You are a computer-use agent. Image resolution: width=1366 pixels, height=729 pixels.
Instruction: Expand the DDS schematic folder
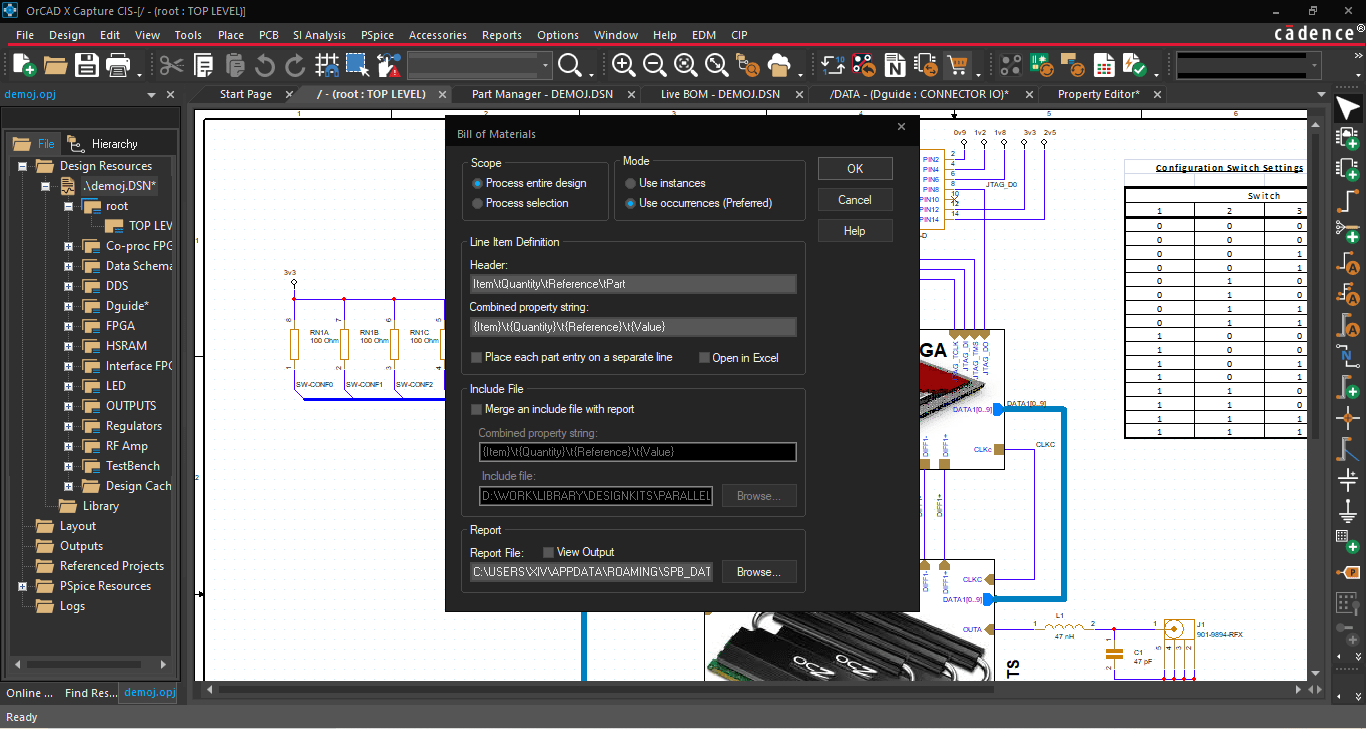coord(68,286)
